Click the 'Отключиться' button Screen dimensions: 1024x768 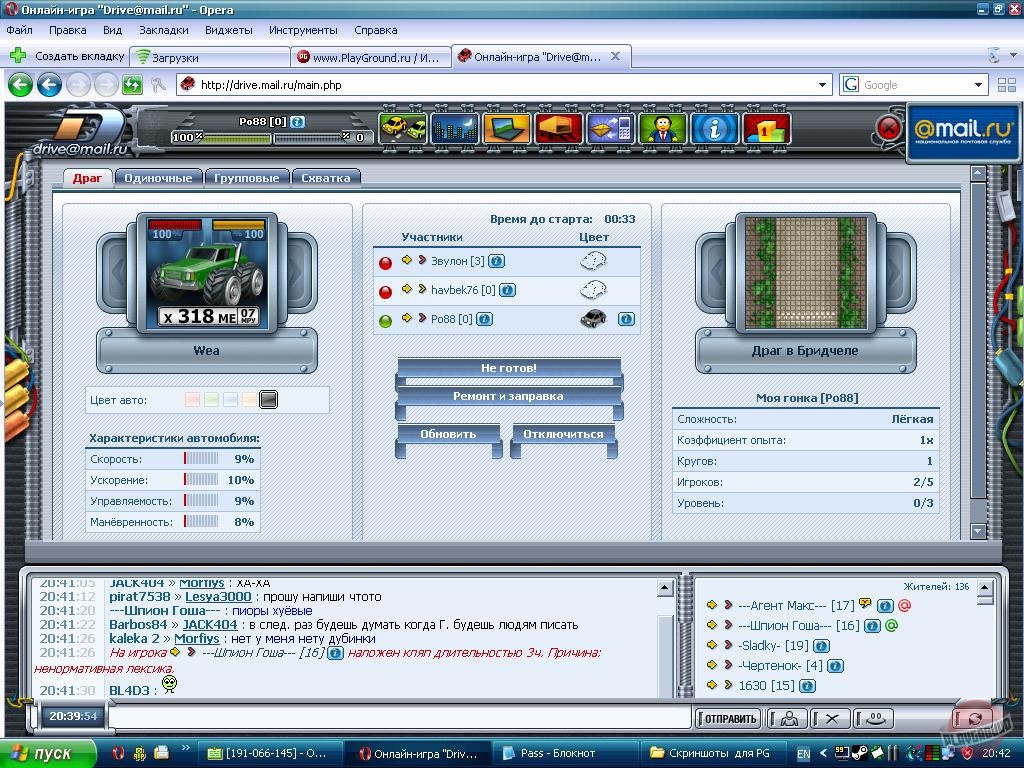[563, 434]
